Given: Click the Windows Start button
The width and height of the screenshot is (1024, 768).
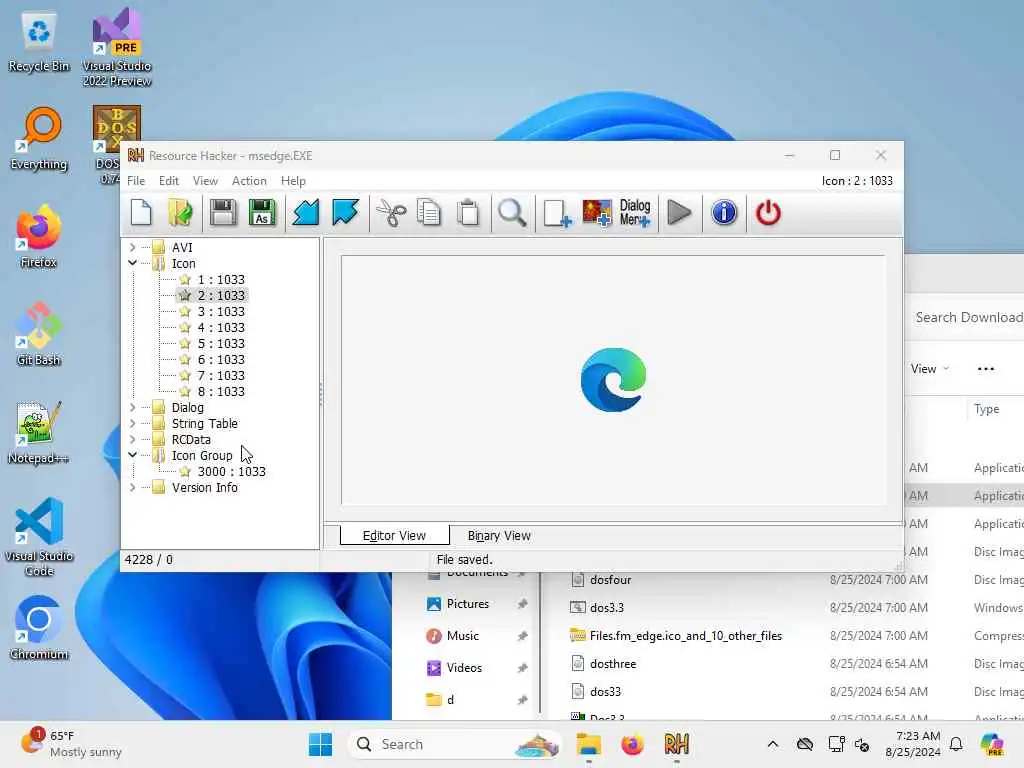Looking at the screenshot, I should pos(320,744).
